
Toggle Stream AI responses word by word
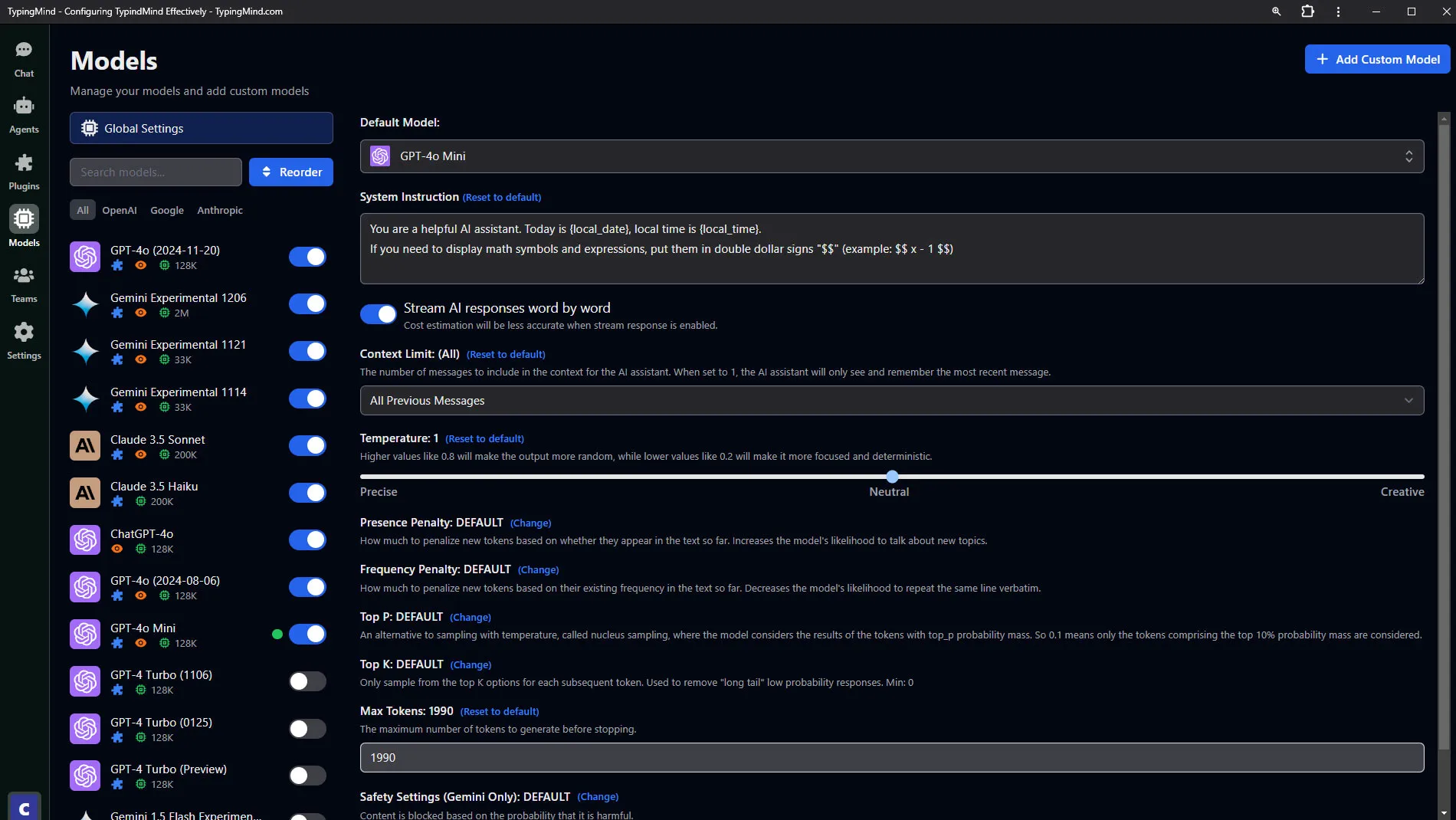[379, 314]
